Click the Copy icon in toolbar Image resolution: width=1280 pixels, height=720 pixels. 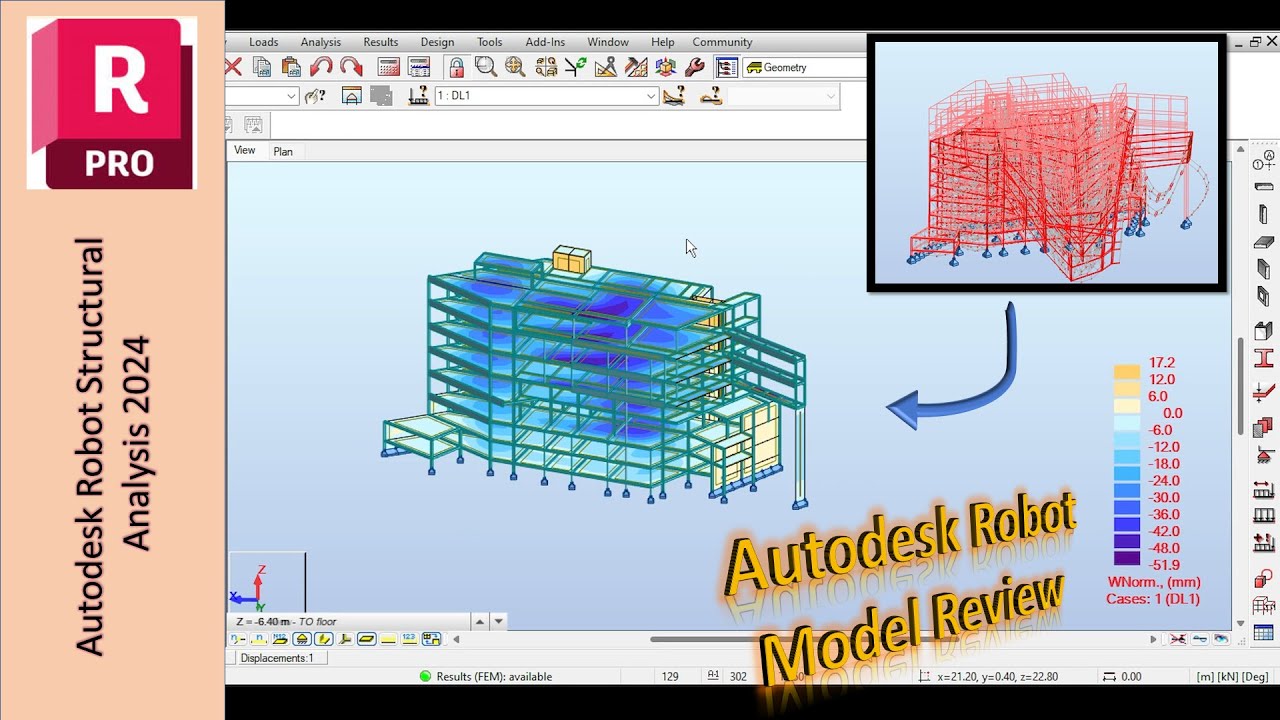[262, 67]
